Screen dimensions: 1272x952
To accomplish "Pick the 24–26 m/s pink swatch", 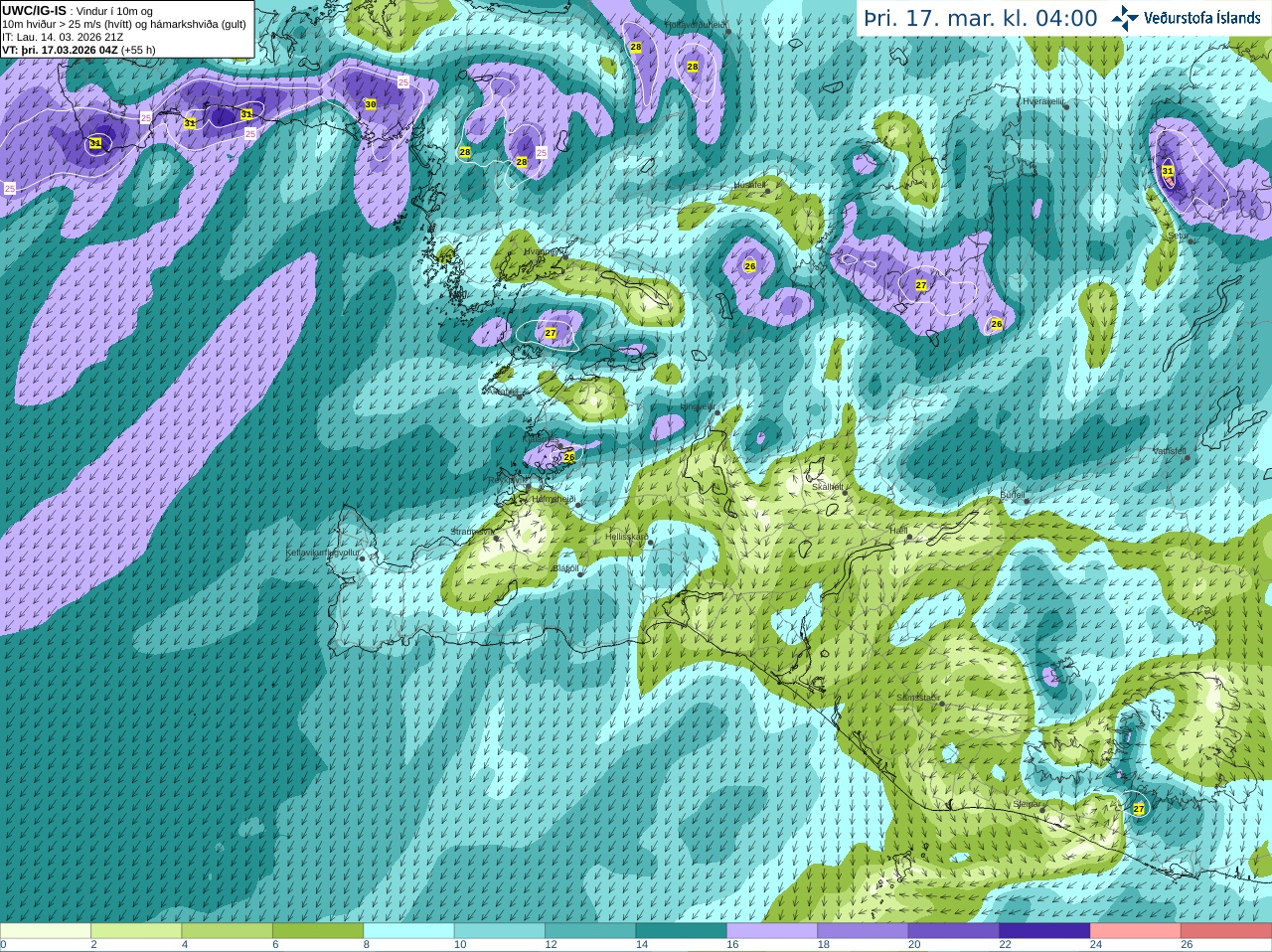I will click(x=1136, y=931).
